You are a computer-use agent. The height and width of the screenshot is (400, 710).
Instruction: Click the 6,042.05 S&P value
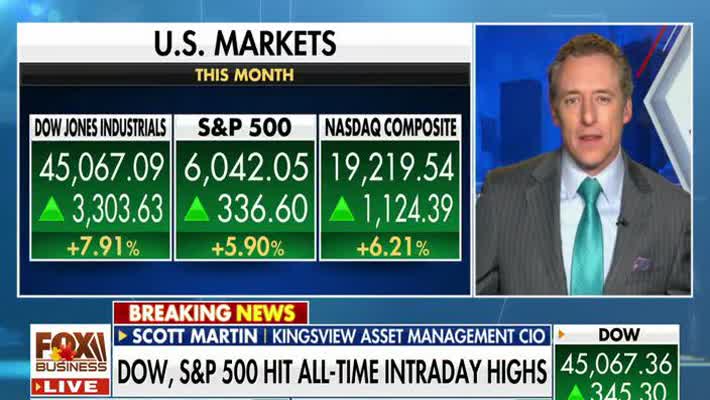(x=246, y=167)
